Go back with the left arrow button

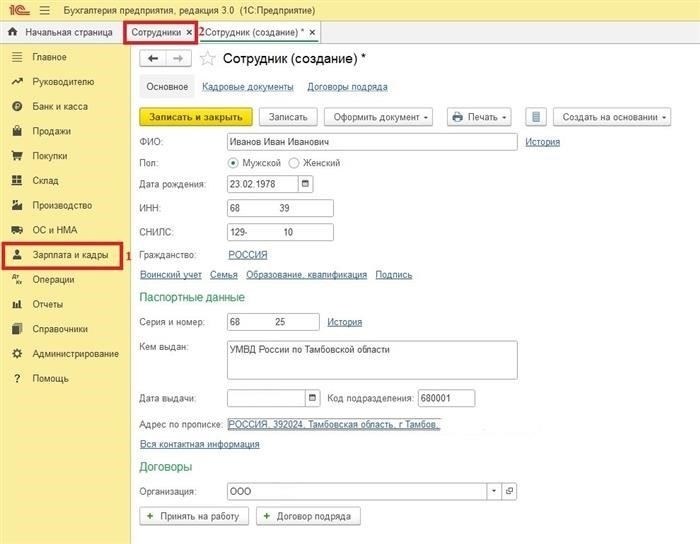pyautogui.click(x=153, y=58)
